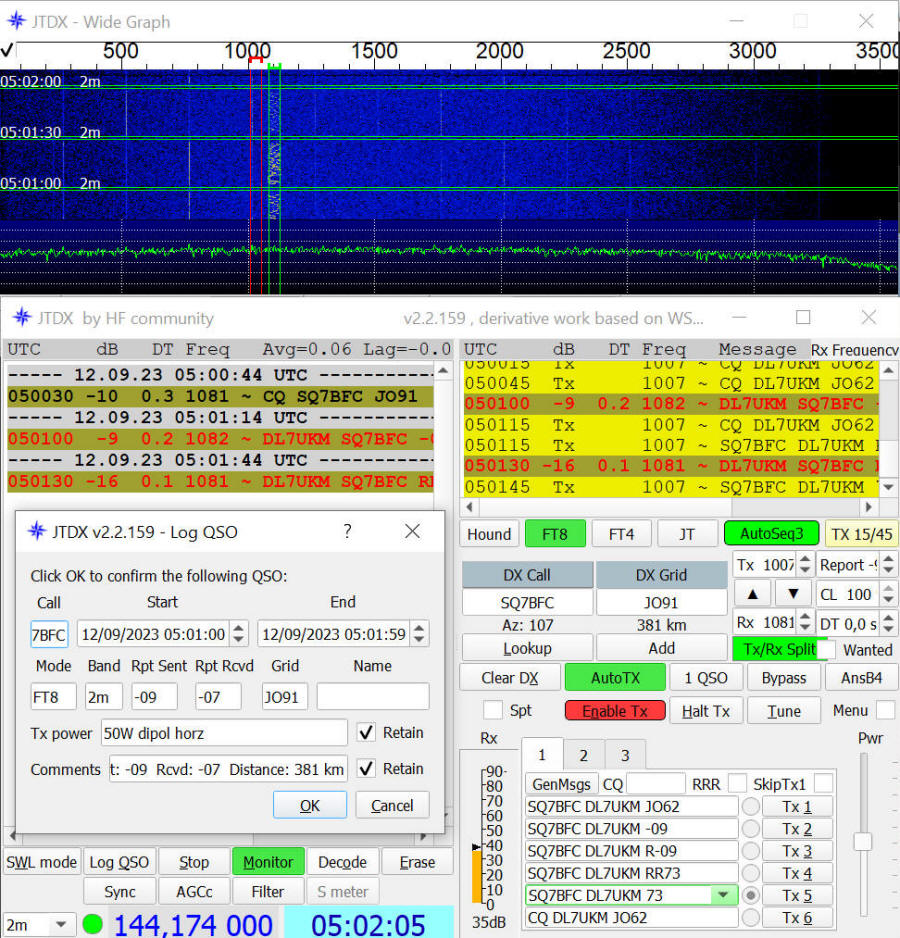This screenshot has height=938, width=900.
Task: Select the Tx 5 radio button
Action: pos(750,895)
